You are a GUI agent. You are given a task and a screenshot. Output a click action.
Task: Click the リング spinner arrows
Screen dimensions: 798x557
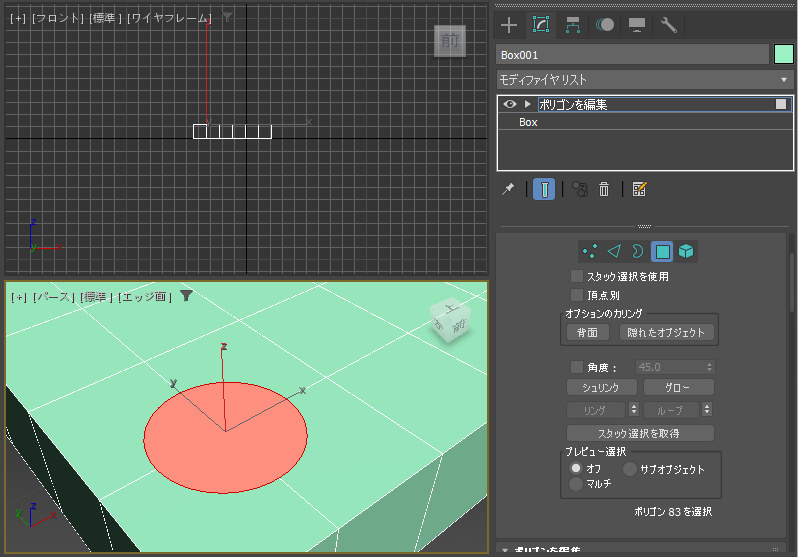pyautogui.click(x=634, y=409)
